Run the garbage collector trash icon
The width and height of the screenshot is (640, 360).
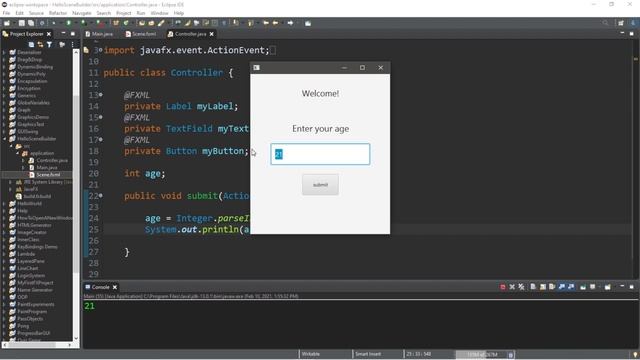pyautogui.click(x=510, y=355)
